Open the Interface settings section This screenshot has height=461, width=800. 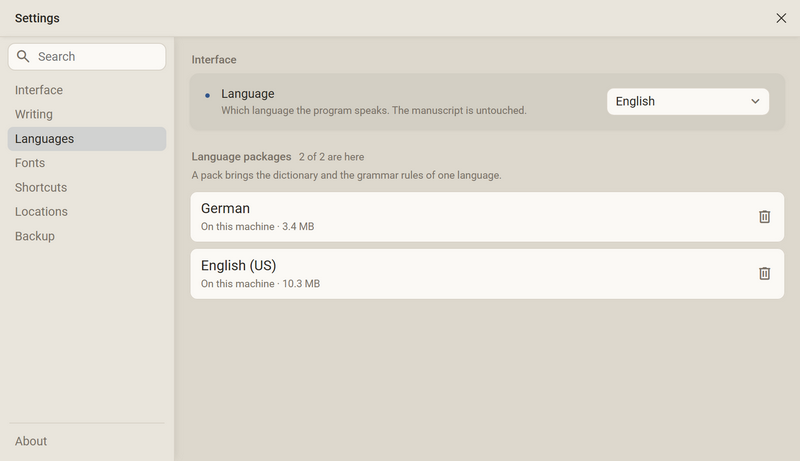click(x=87, y=90)
